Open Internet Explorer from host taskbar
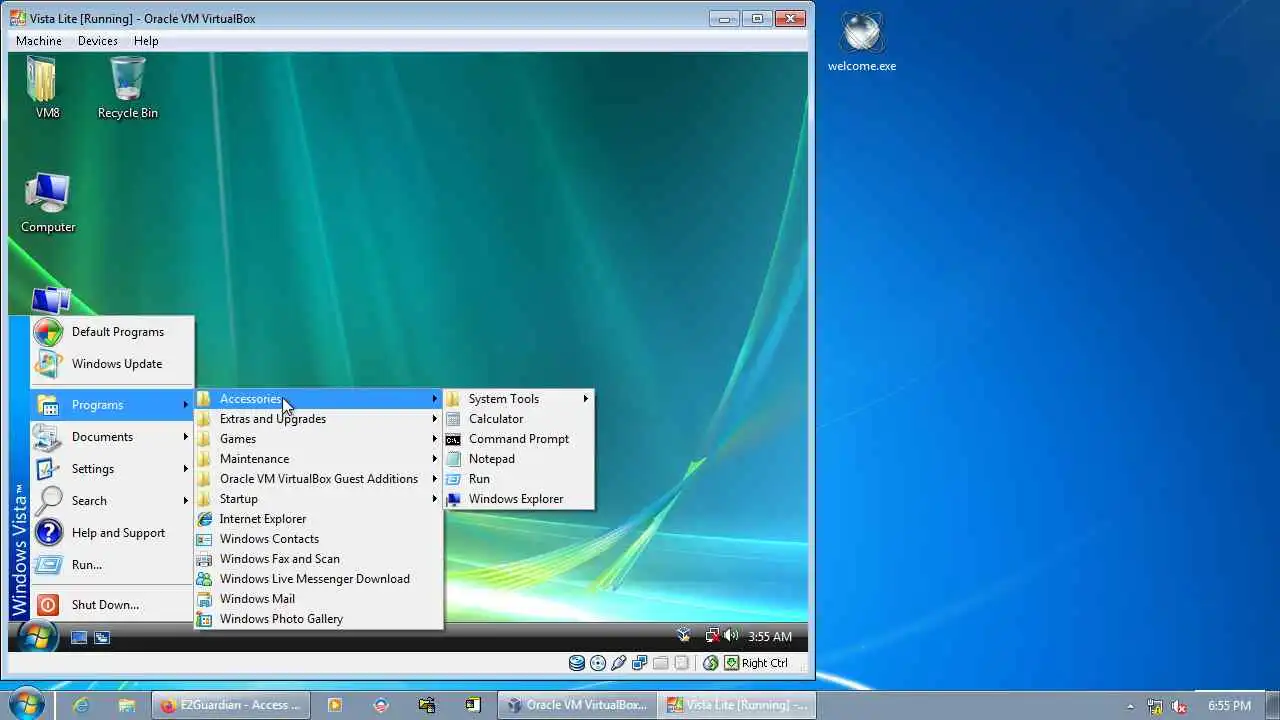 pyautogui.click(x=81, y=705)
